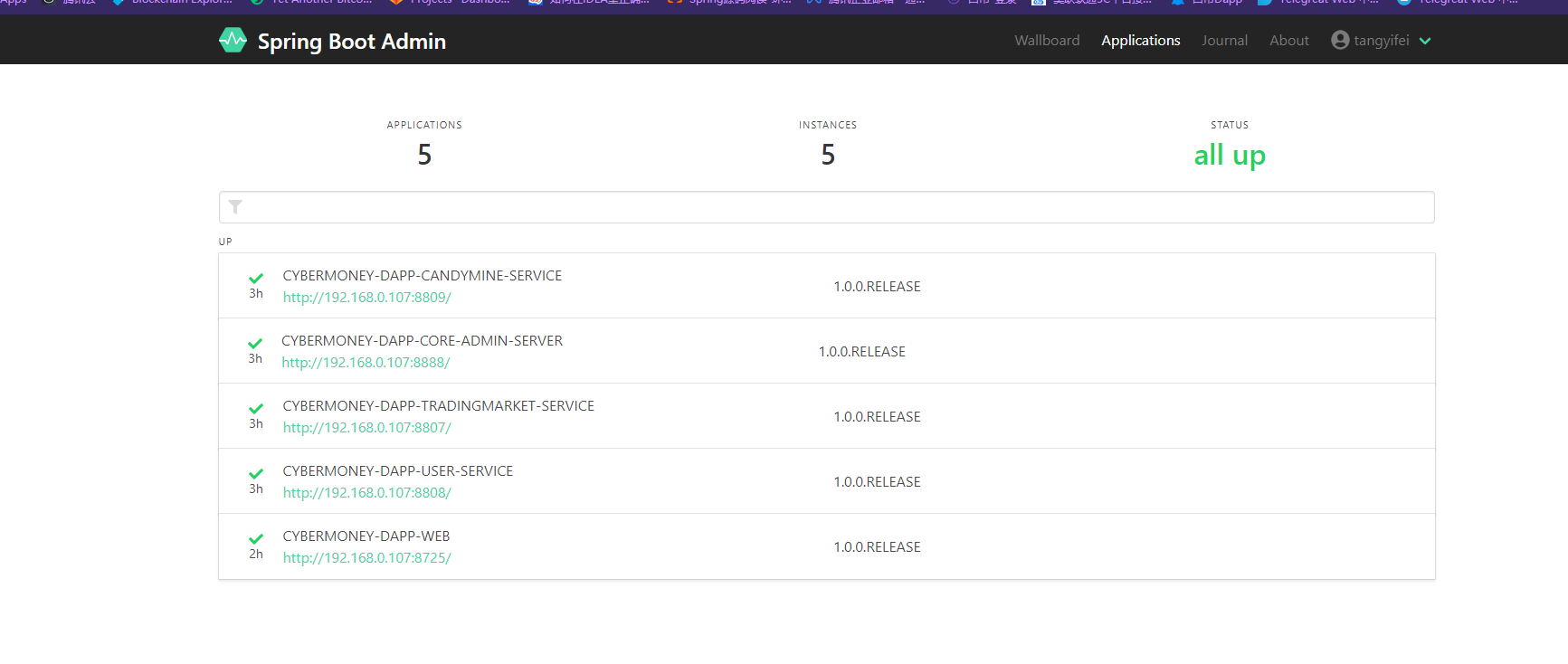
Task: Open link http://192.168.0.107:8809/
Action: click(x=366, y=298)
